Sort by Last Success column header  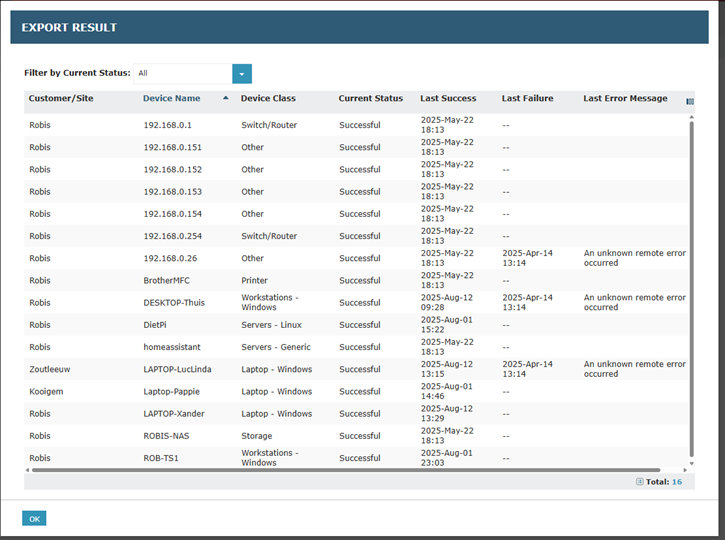(448, 99)
